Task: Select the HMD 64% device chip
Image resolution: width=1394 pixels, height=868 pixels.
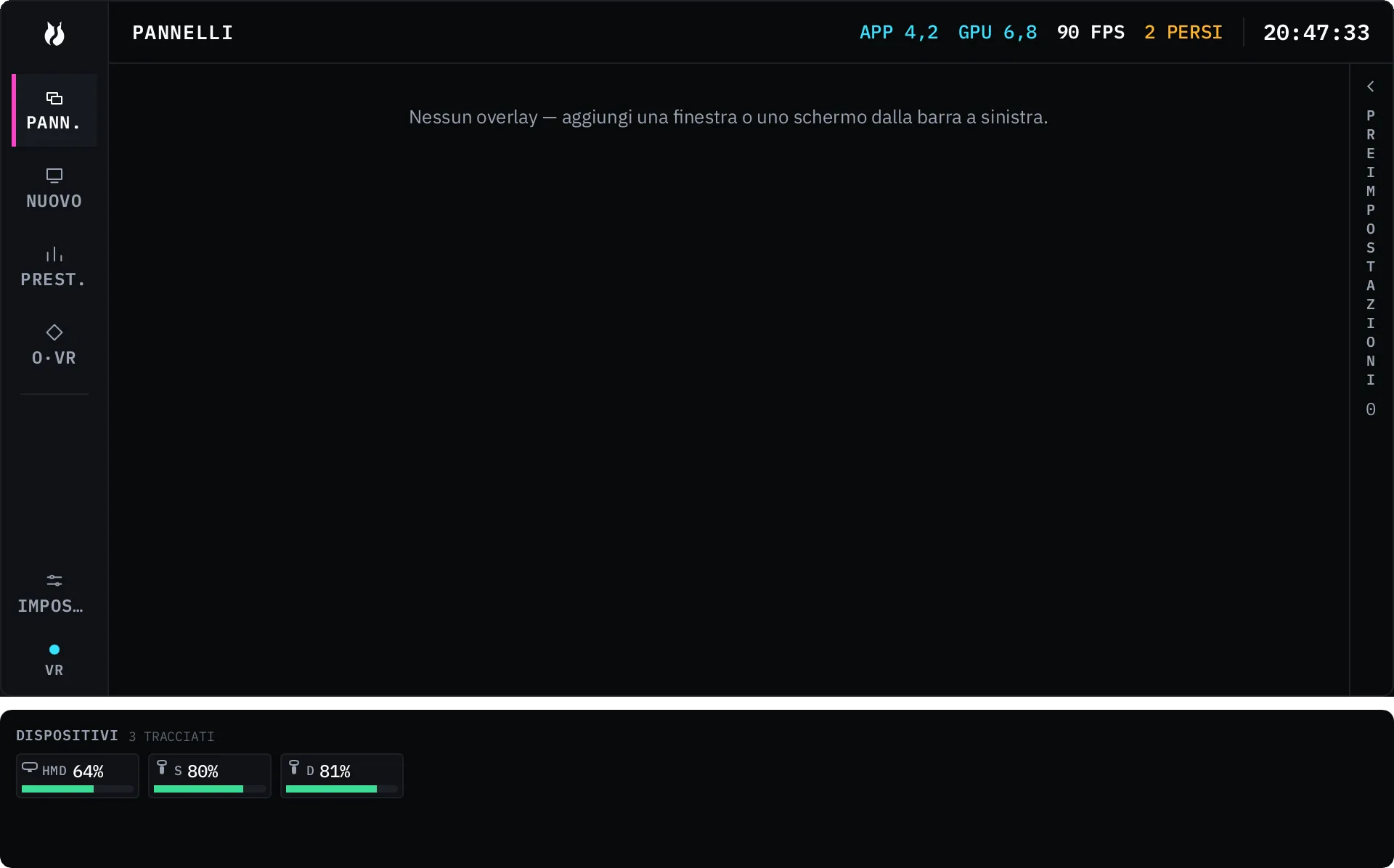Action: pyautogui.click(x=78, y=776)
